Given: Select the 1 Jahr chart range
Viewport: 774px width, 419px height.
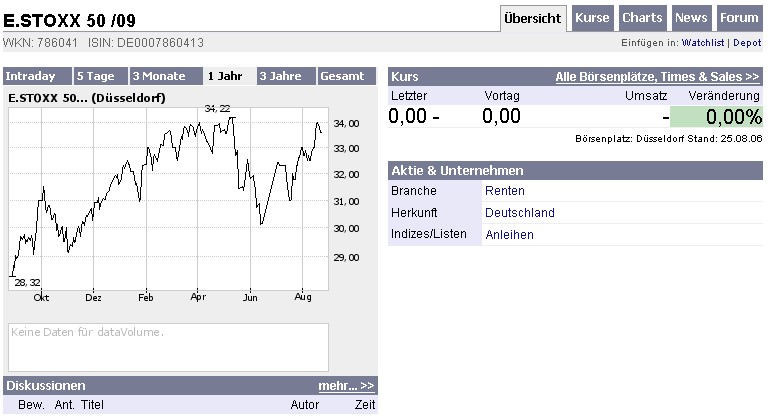Looking at the screenshot, I should (227, 76).
